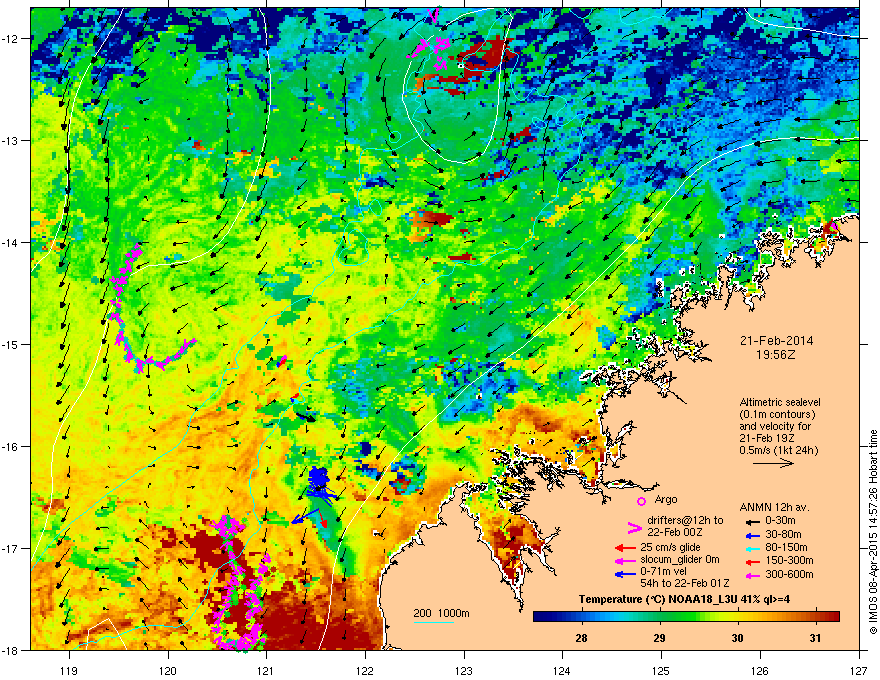Click the date text 21-Feb-2014

tap(776, 341)
